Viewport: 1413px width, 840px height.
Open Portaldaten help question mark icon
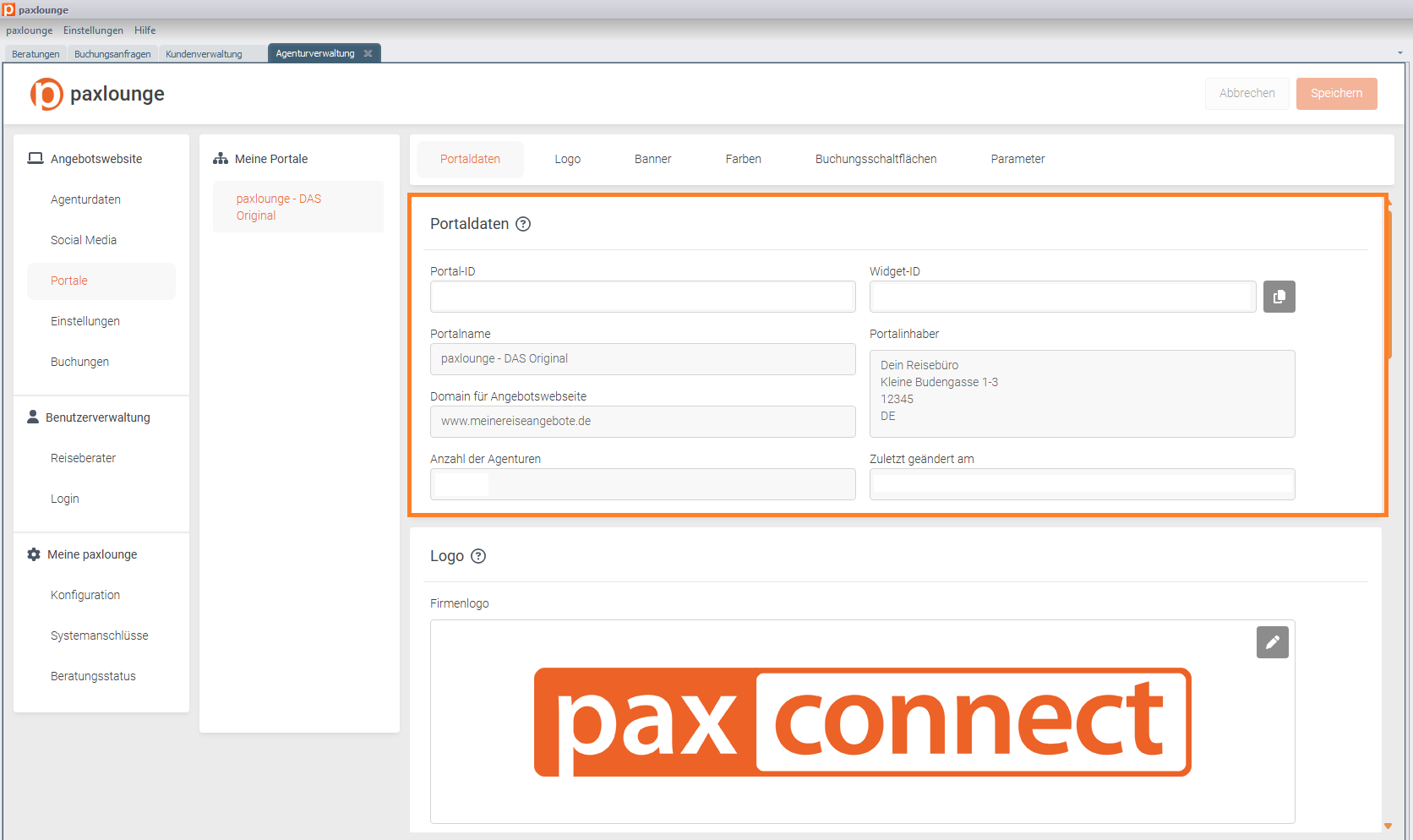pos(523,224)
